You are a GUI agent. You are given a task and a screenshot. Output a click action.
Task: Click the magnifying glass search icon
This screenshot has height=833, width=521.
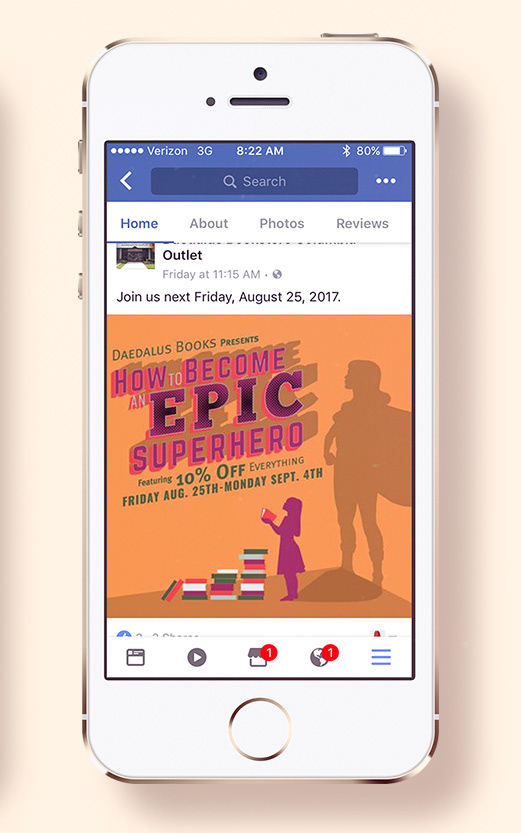(x=229, y=182)
